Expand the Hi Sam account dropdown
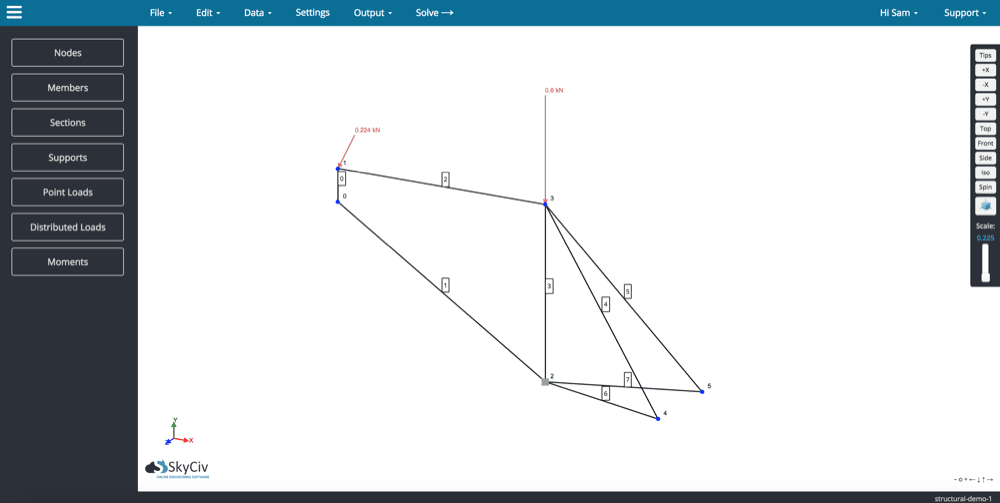Viewport: 1000px width, 503px height. [898, 13]
